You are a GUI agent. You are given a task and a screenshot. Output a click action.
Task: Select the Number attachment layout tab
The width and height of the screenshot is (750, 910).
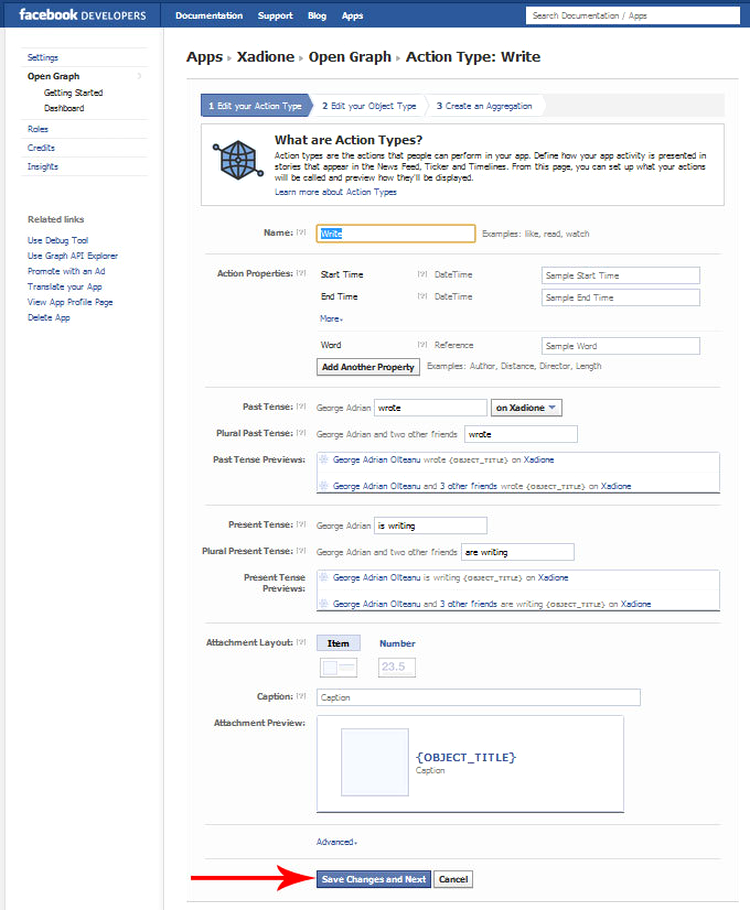point(397,643)
